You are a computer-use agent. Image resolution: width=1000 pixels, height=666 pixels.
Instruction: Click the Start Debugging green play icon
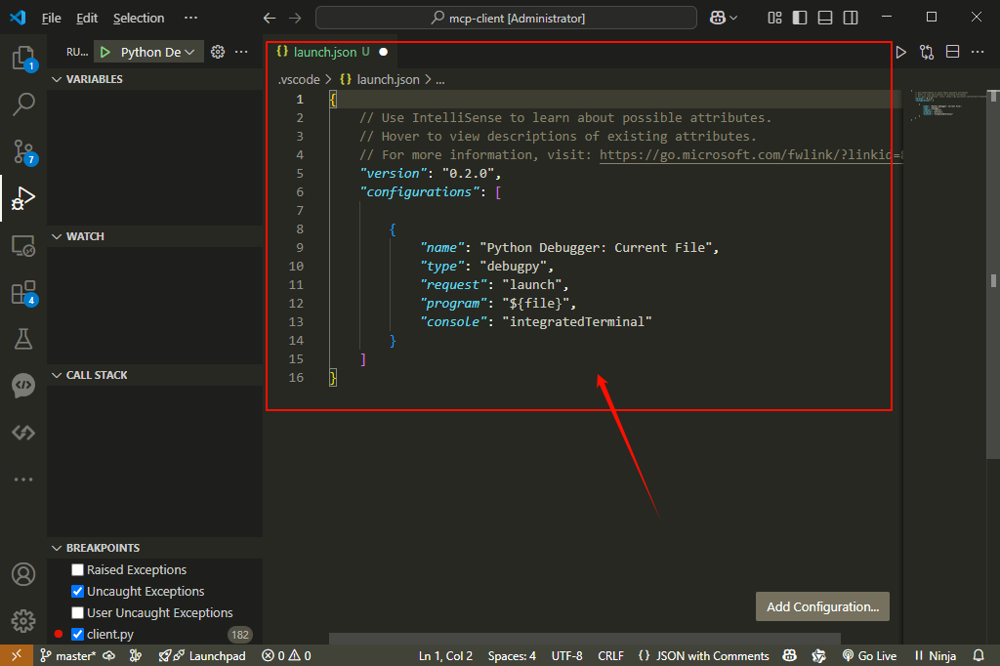pos(105,52)
